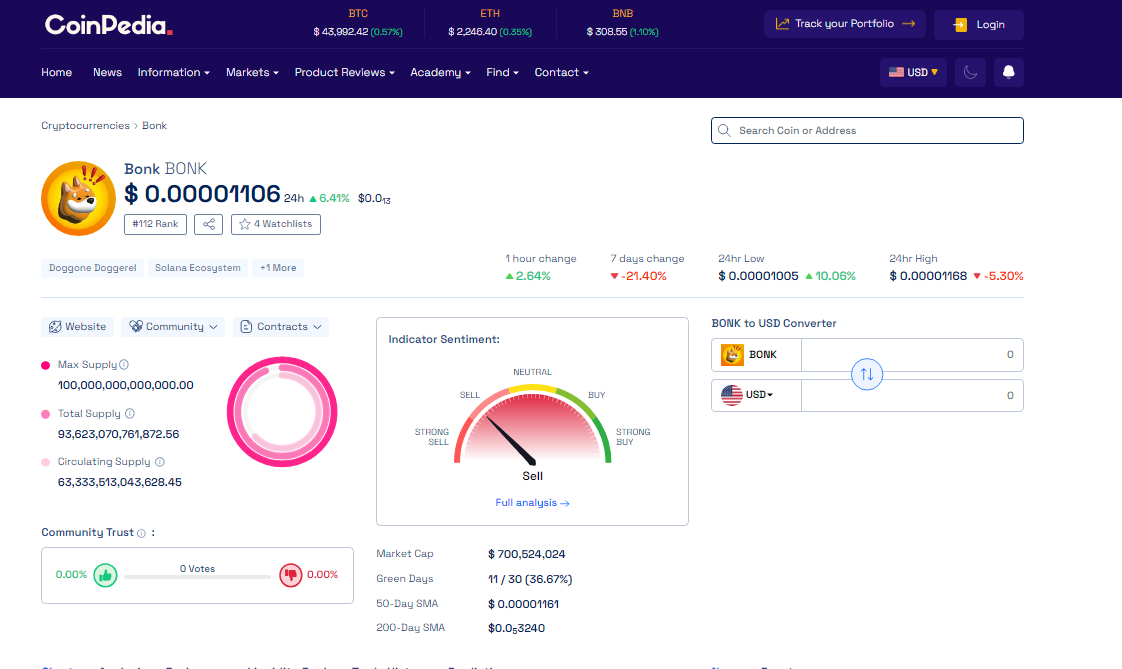Select Solana Ecosystem tag
The image size is (1122, 669).
[x=197, y=268]
